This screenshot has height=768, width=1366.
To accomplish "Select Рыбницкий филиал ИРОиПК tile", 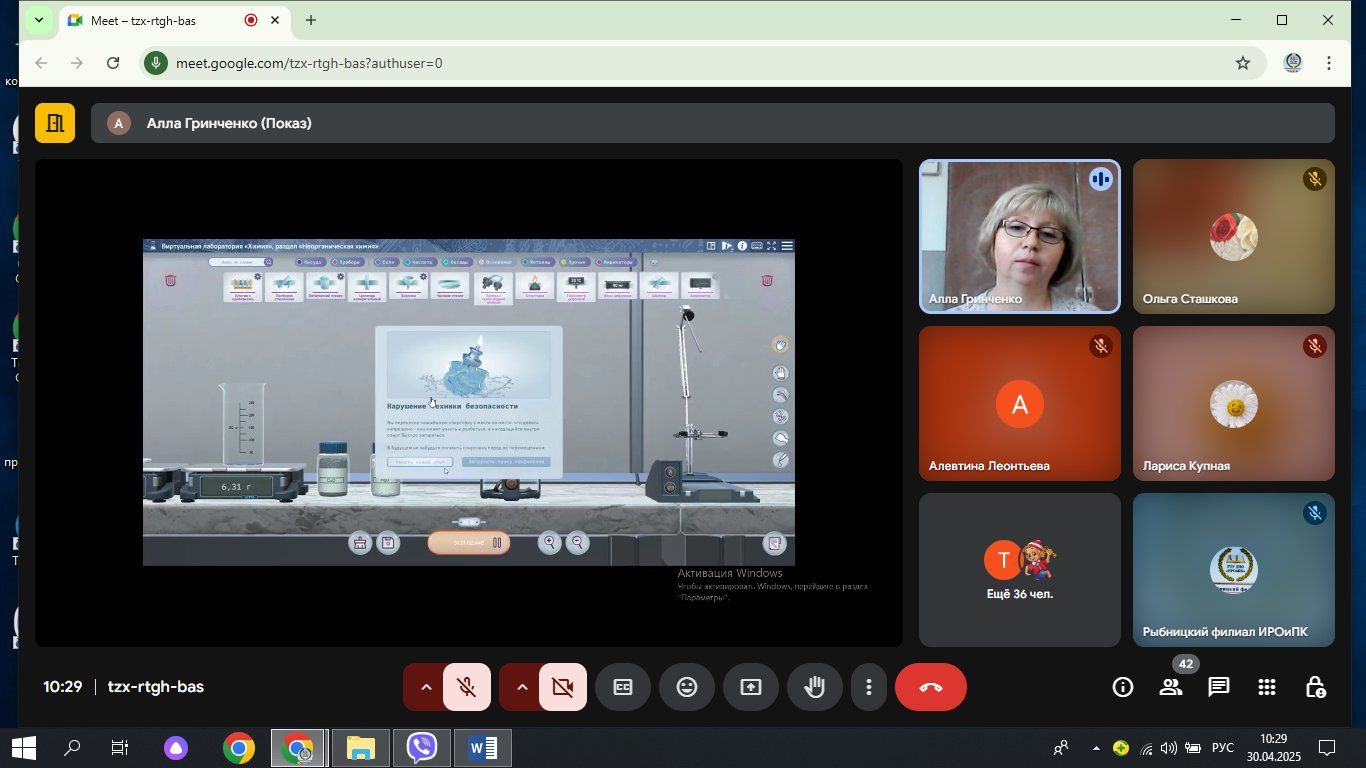I will [x=1234, y=570].
